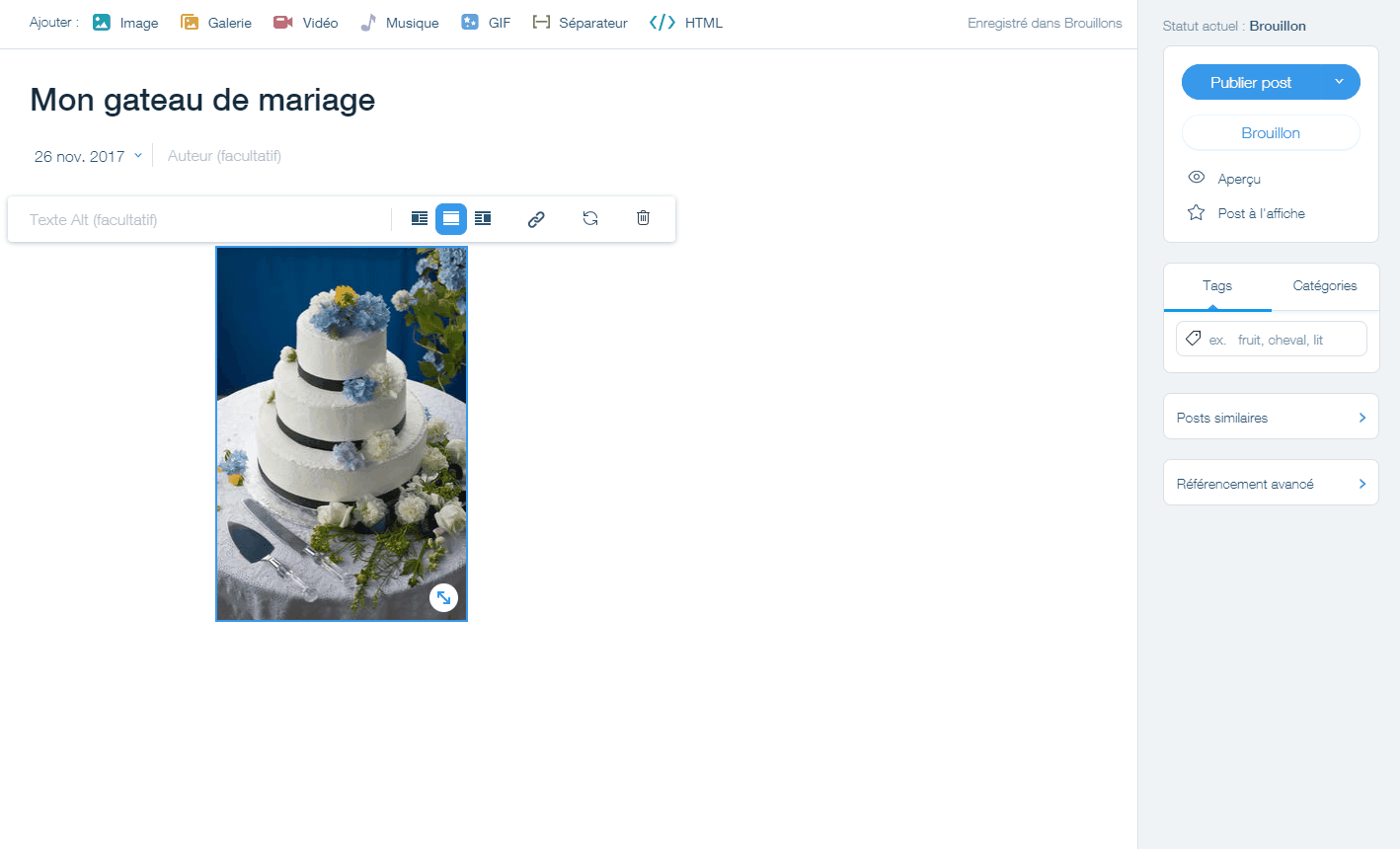1400x849 pixels.
Task: Add an Image to the post
Action: [125, 23]
